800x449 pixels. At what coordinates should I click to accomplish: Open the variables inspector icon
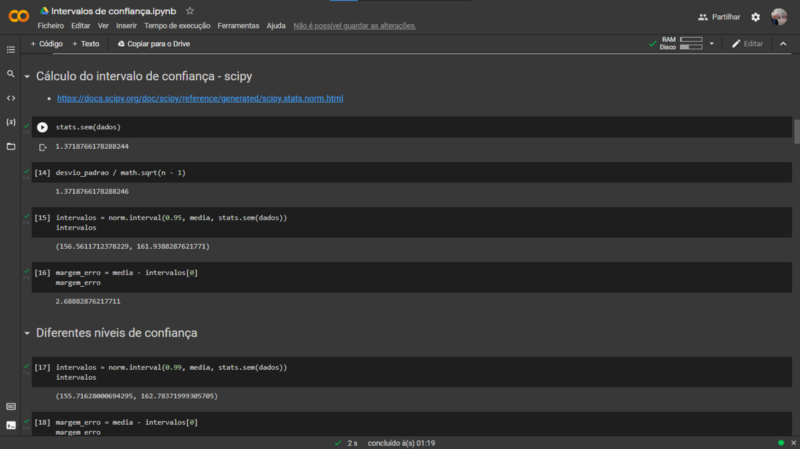pyautogui.click(x=11, y=122)
